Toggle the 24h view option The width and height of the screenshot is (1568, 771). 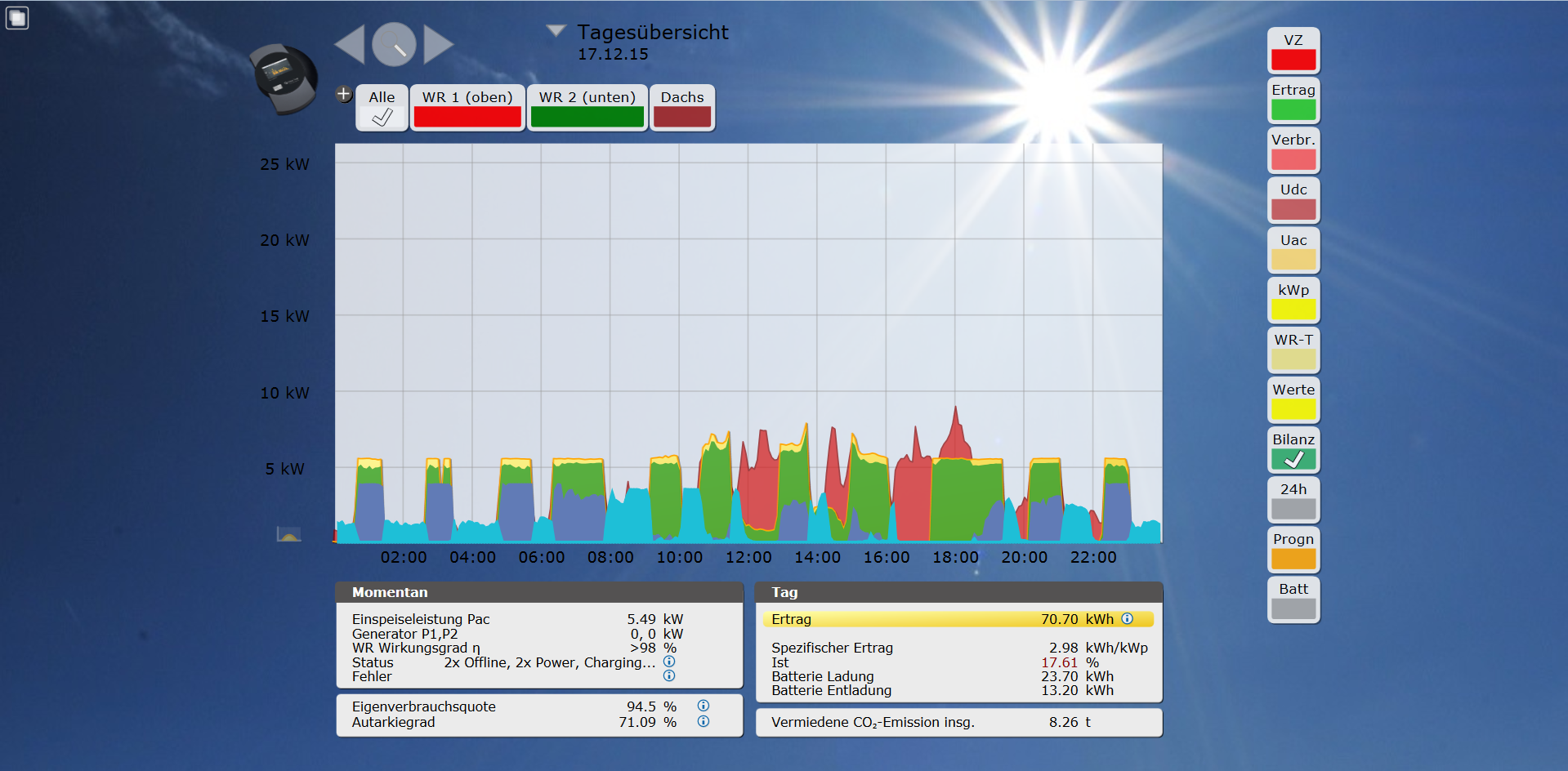click(1293, 500)
